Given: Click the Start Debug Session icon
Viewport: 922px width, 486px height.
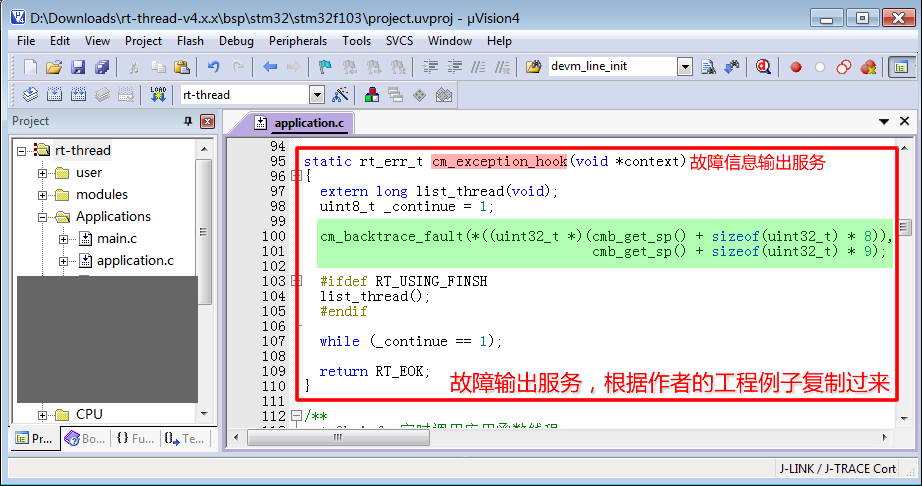Looking at the screenshot, I should click(764, 67).
